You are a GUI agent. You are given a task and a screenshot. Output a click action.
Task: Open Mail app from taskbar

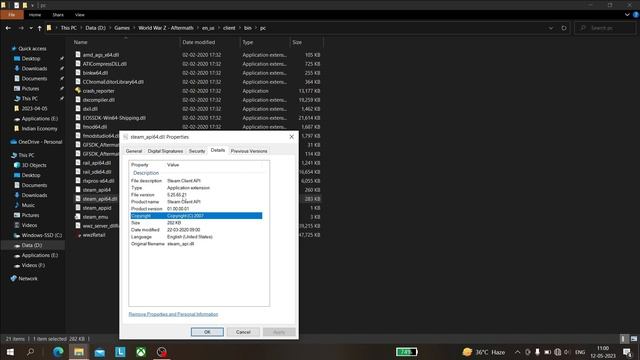tap(100, 352)
